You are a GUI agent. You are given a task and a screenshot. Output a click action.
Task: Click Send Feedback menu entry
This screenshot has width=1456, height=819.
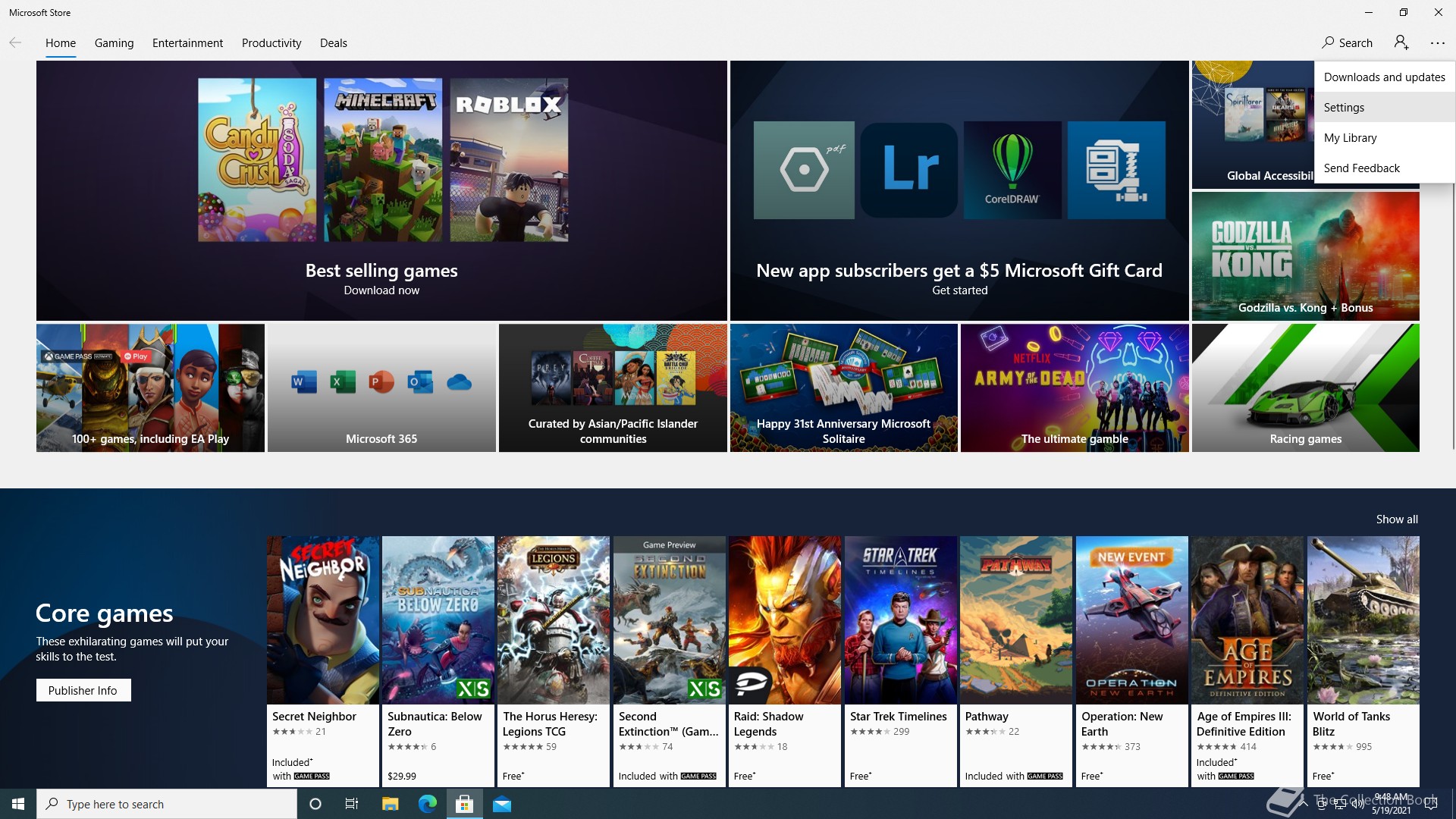[x=1384, y=168]
